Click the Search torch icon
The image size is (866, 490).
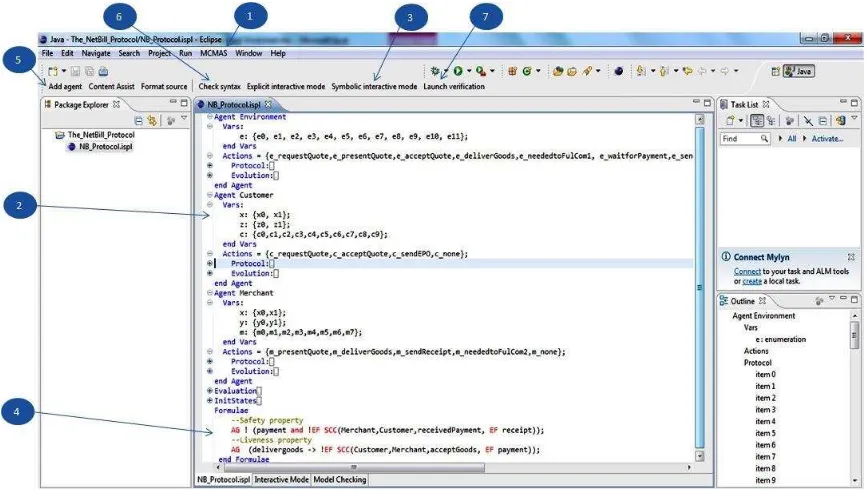tap(587, 71)
